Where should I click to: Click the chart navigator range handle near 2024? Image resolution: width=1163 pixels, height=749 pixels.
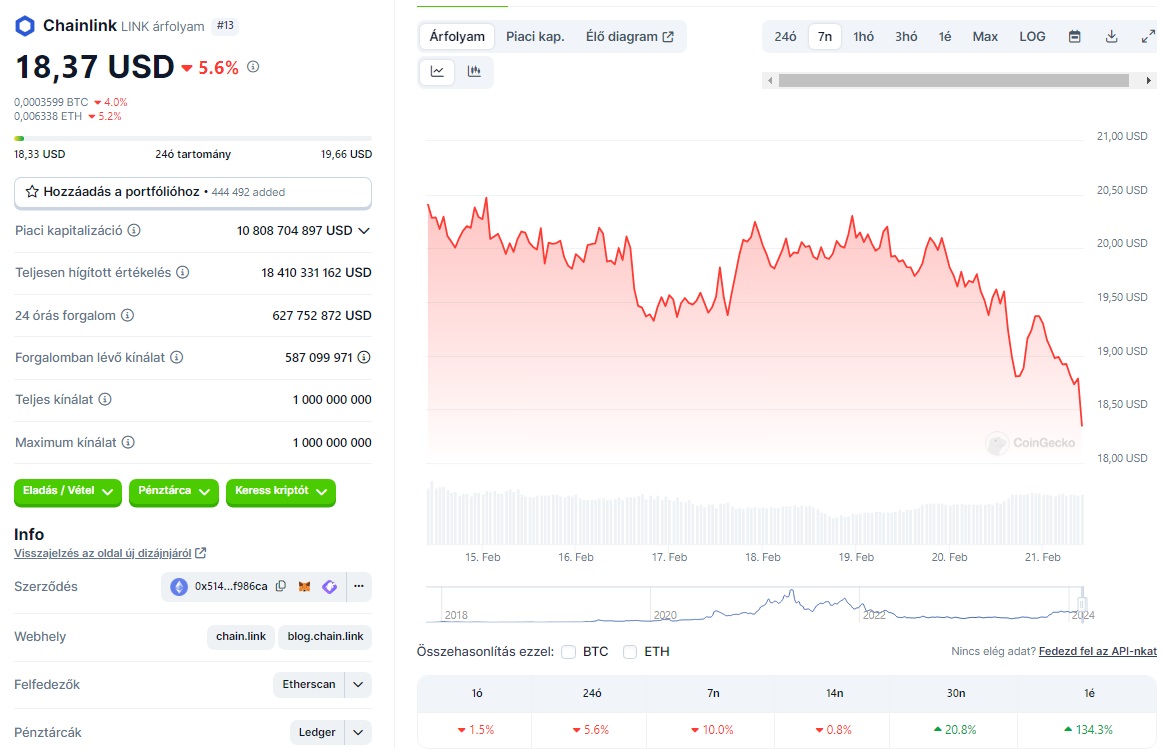click(x=1082, y=604)
